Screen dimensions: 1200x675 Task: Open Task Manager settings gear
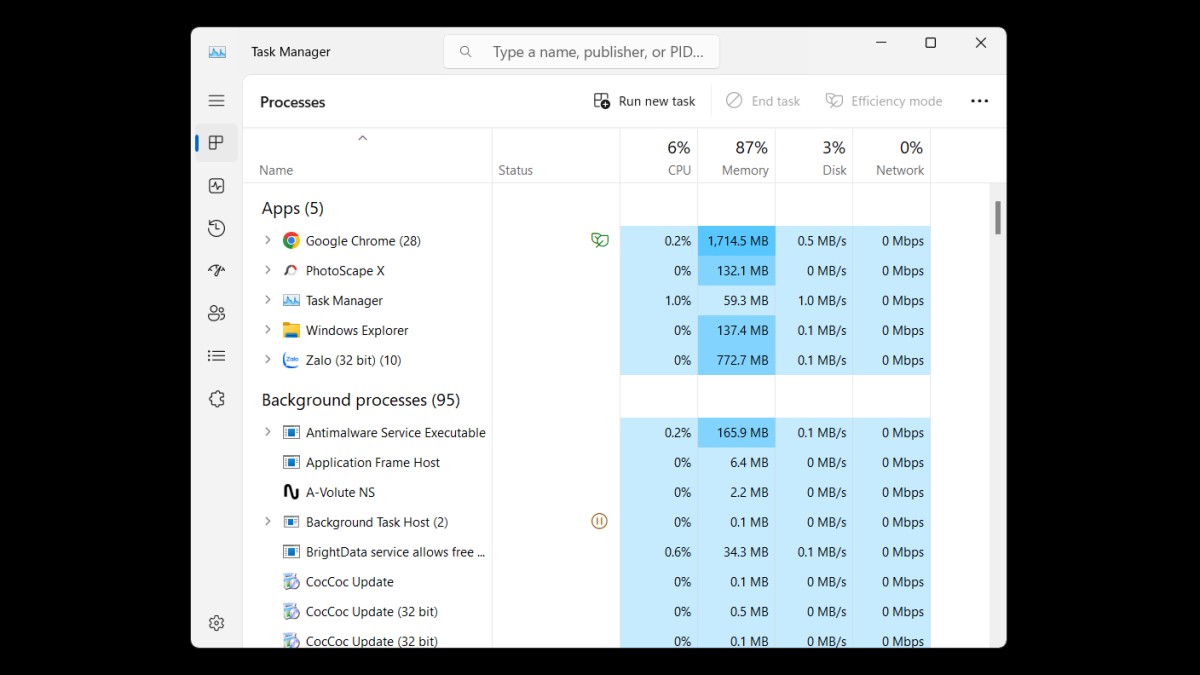216,623
